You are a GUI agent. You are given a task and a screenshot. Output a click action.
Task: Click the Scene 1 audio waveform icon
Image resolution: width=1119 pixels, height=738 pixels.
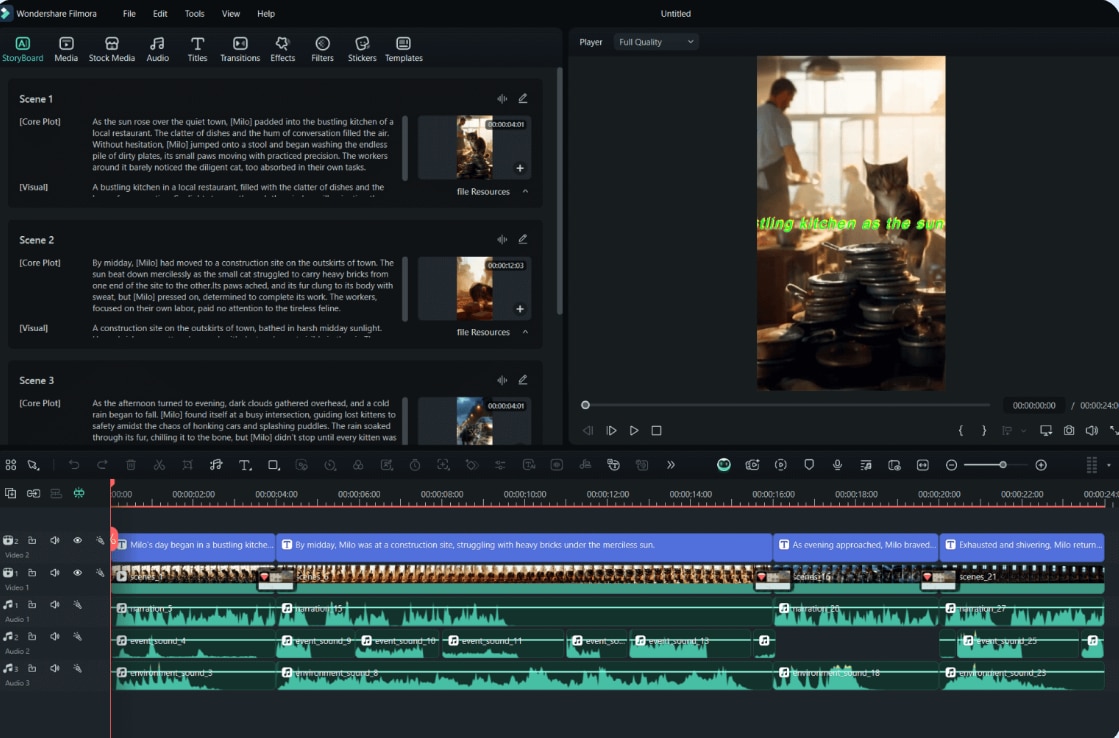pos(502,98)
